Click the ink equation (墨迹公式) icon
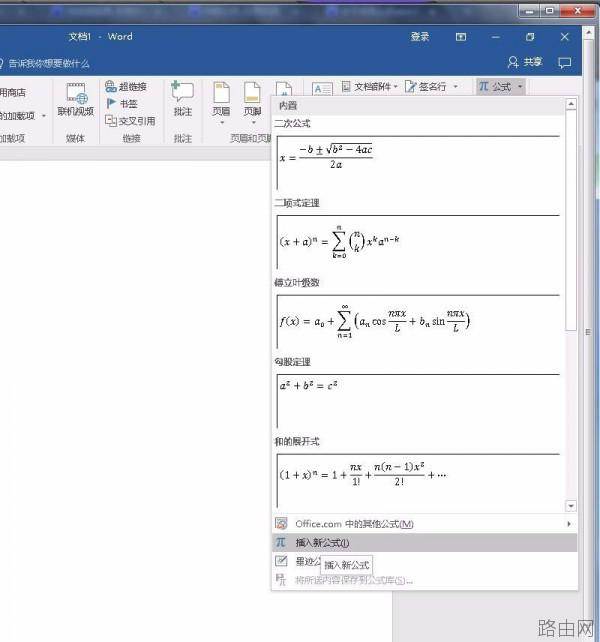The height and width of the screenshot is (642, 600). pos(281,561)
